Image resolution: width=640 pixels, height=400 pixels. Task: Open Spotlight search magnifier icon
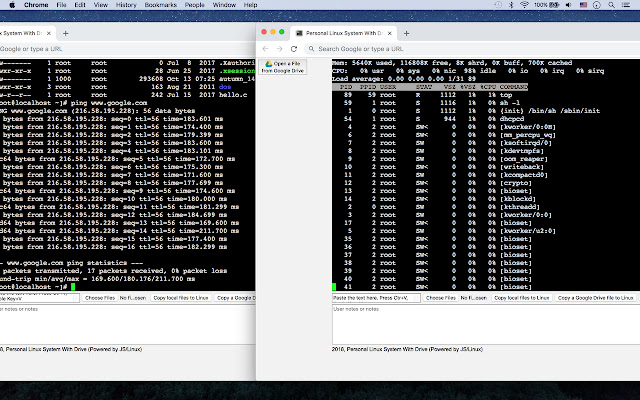point(611,5)
